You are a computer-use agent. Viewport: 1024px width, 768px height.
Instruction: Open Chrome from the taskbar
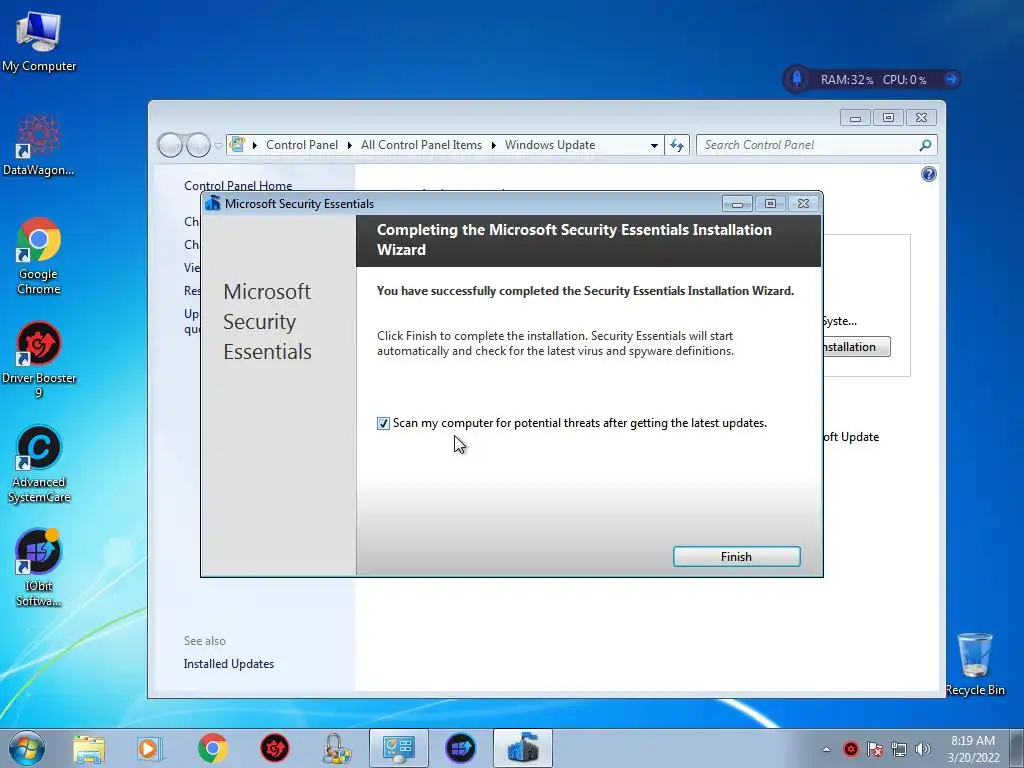coord(212,748)
